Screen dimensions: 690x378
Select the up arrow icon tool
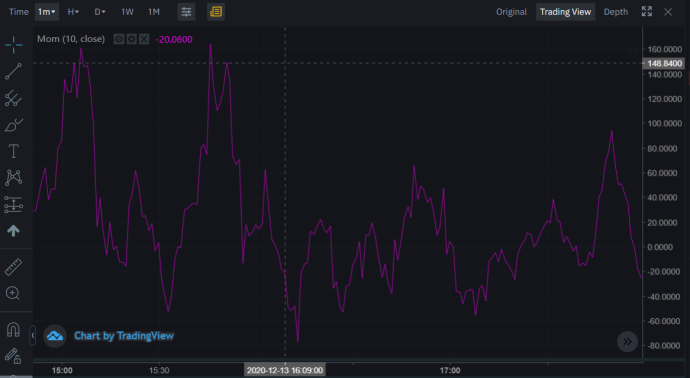pyautogui.click(x=13, y=231)
